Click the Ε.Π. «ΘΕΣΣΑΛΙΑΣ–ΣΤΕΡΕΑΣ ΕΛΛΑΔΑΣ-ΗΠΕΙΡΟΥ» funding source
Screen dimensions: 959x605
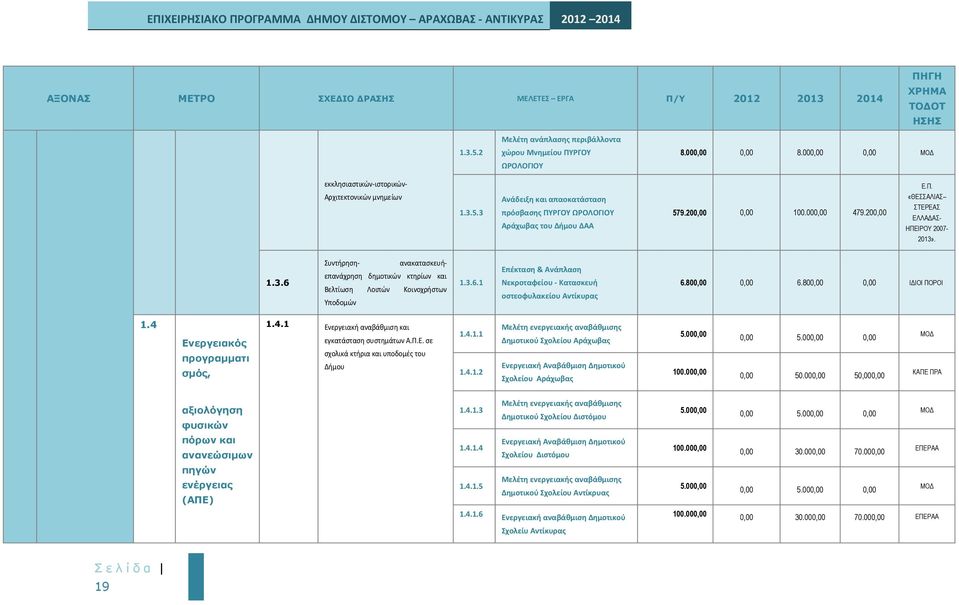tap(927, 212)
